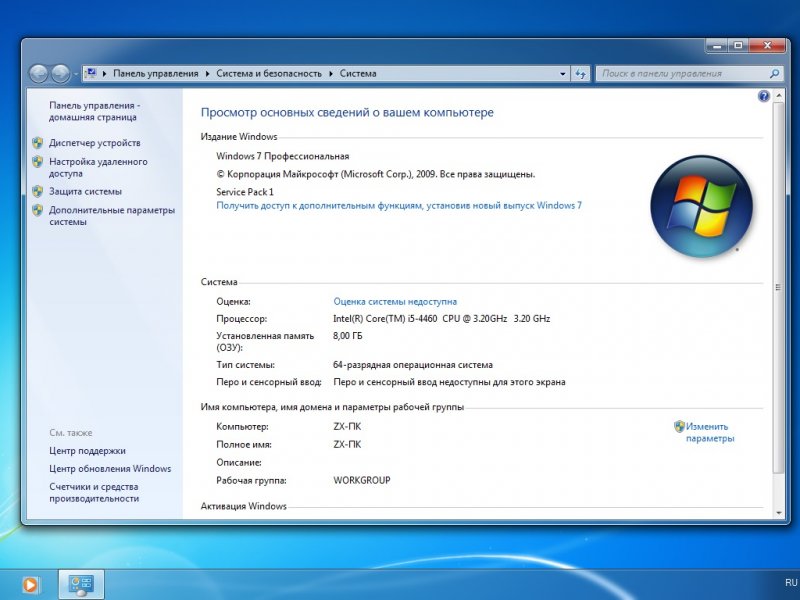Image resolution: width=800 pixels, height=600 pixels.
Task: Open Настройка удаленного доступа
Action: tap(98, 167)
